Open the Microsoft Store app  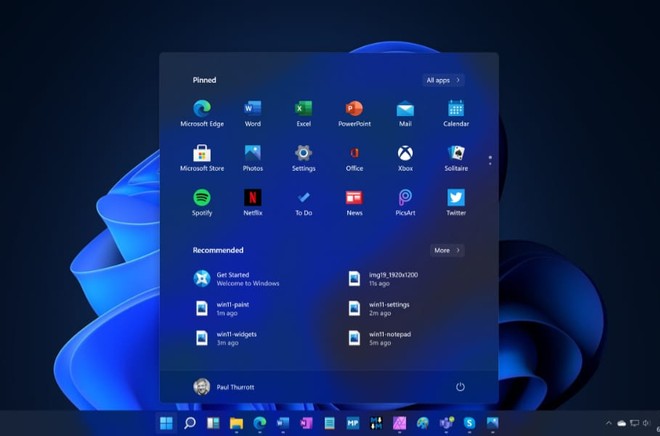pos(202,154)
